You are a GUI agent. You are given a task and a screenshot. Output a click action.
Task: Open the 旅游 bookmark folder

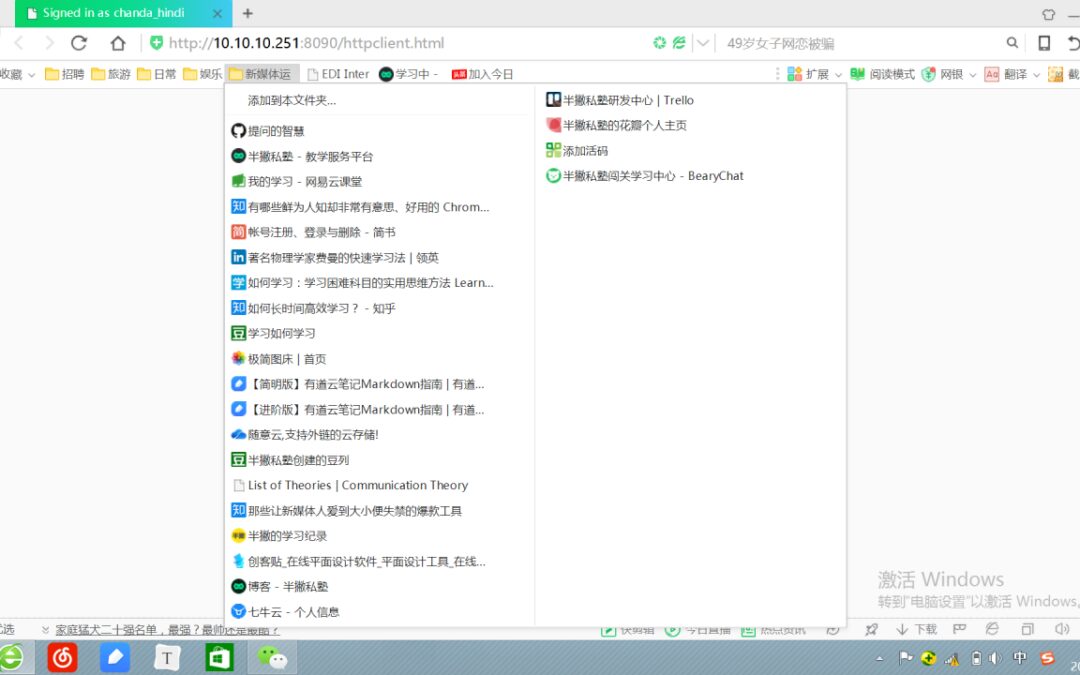click(x=111, y=74)
